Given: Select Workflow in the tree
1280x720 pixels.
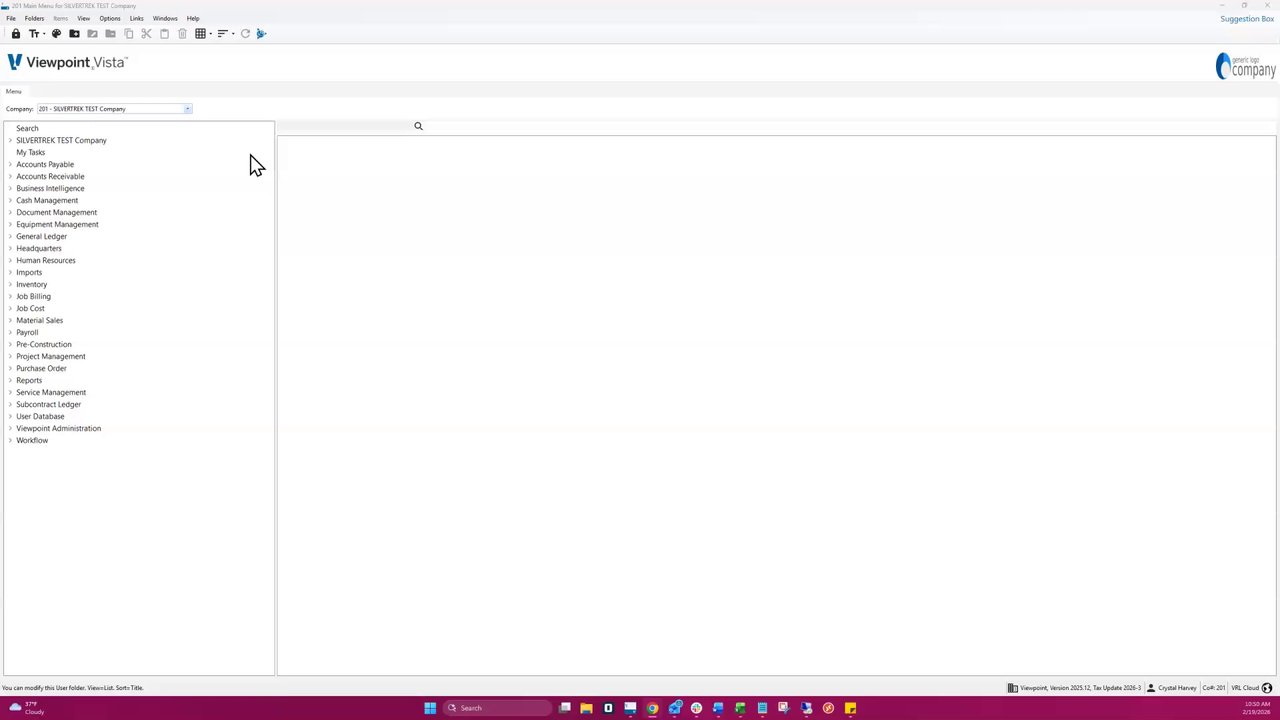Looking at the screenshot, I should pyautogui.click(x=32, y=440).
